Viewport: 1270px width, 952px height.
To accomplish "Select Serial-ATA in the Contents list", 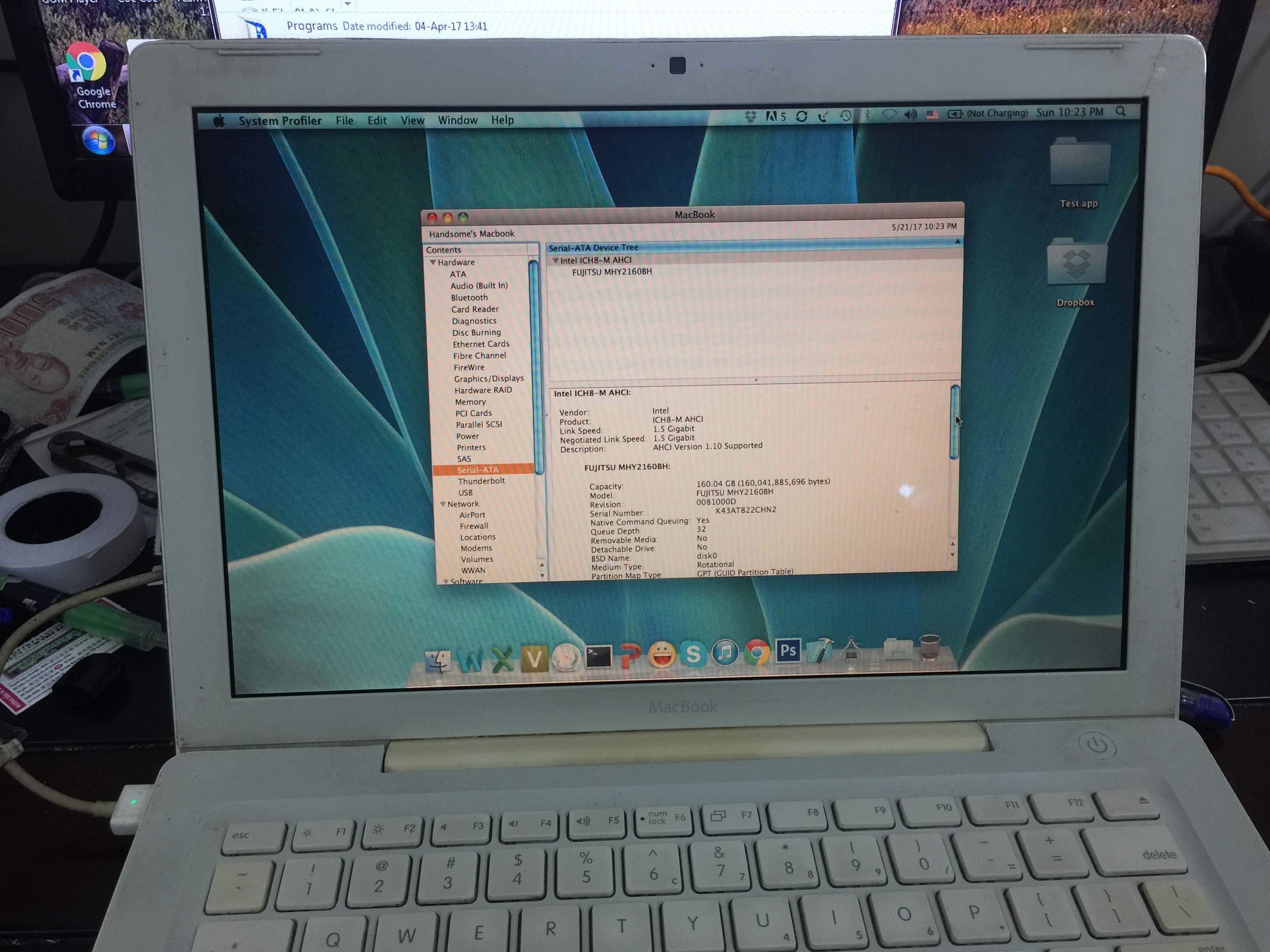I will [483, 470].
